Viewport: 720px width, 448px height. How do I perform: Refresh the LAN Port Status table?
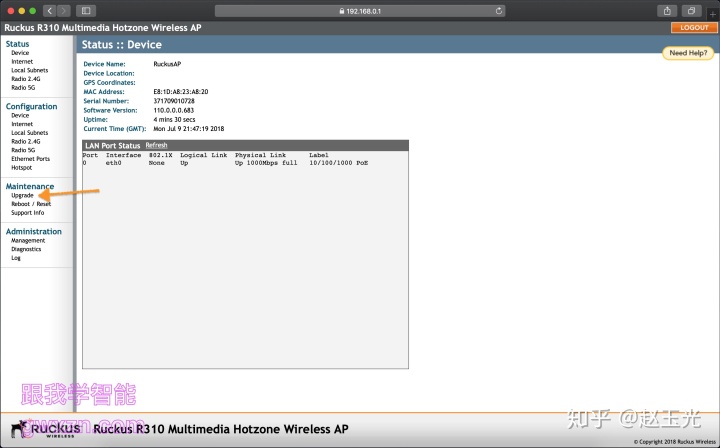click(x=156, y=145)
